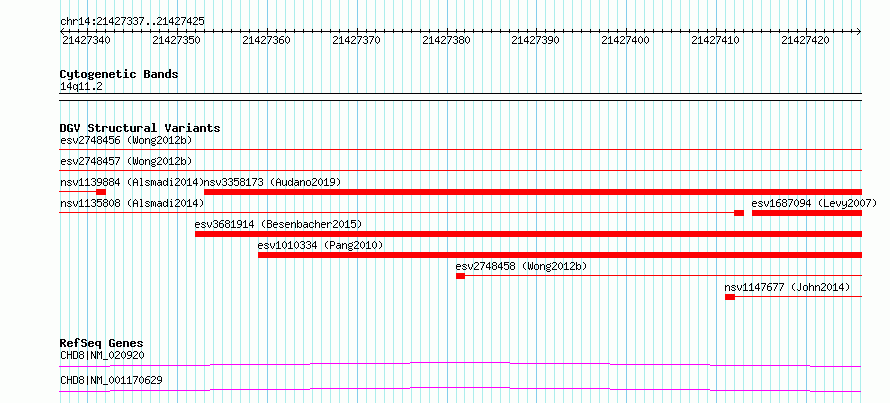This screenshot has height=403, width=890.
Task: Click small red block under esv2748458
Action: [460, 276]
